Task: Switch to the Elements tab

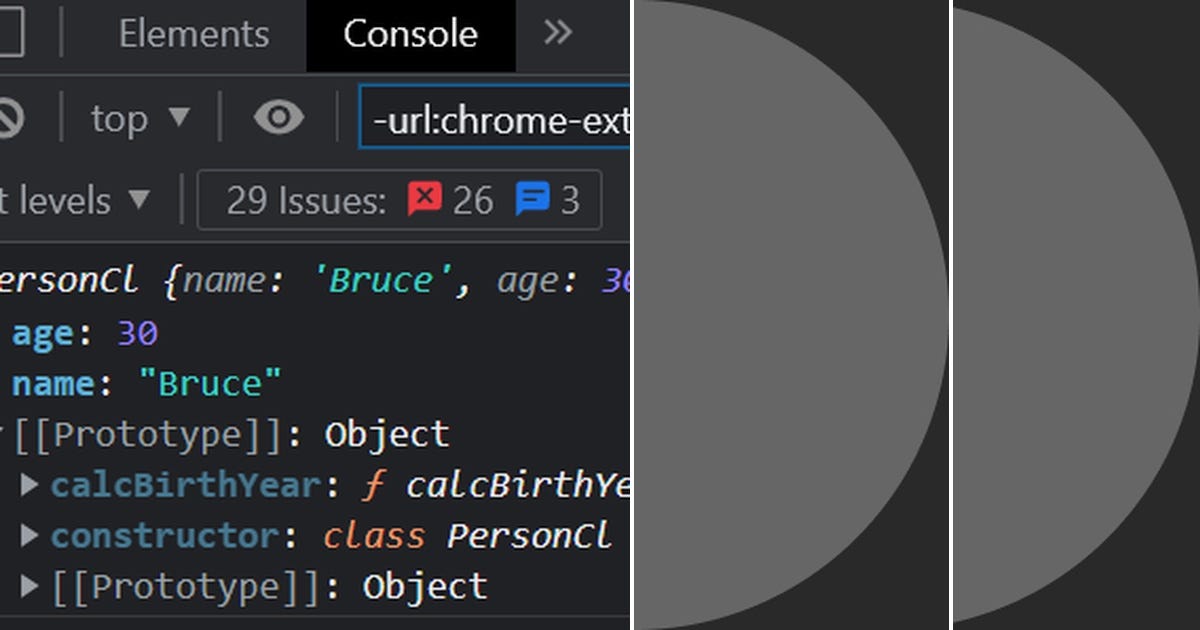Action: (193, 33)
